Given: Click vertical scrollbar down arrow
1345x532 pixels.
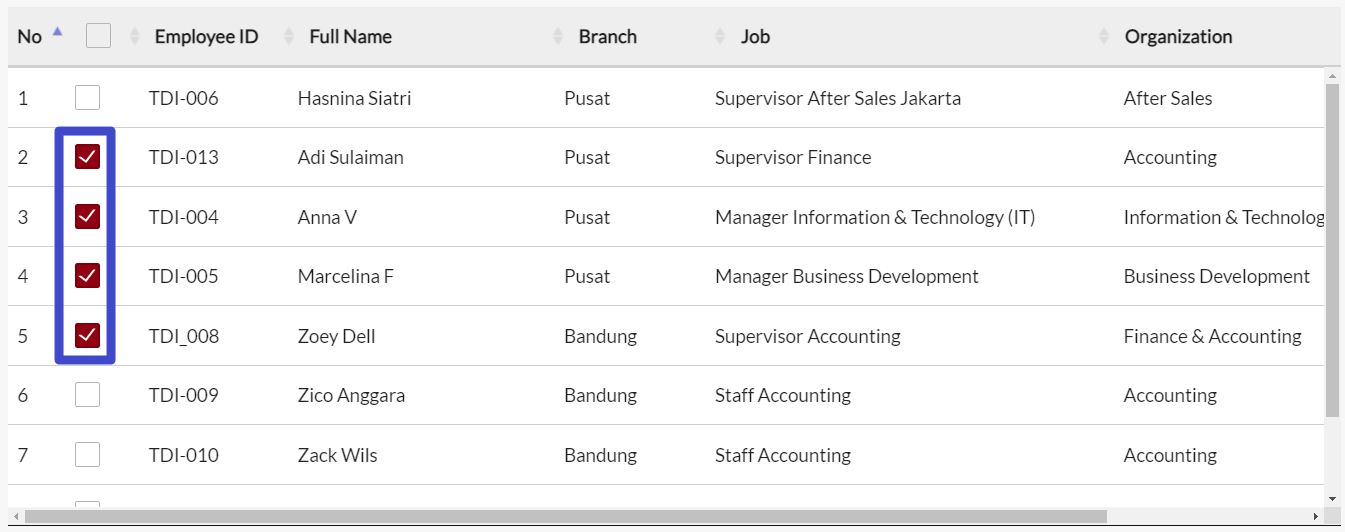Looking at the screenshot, I should pyautogui.click(x=1332, y=498).
